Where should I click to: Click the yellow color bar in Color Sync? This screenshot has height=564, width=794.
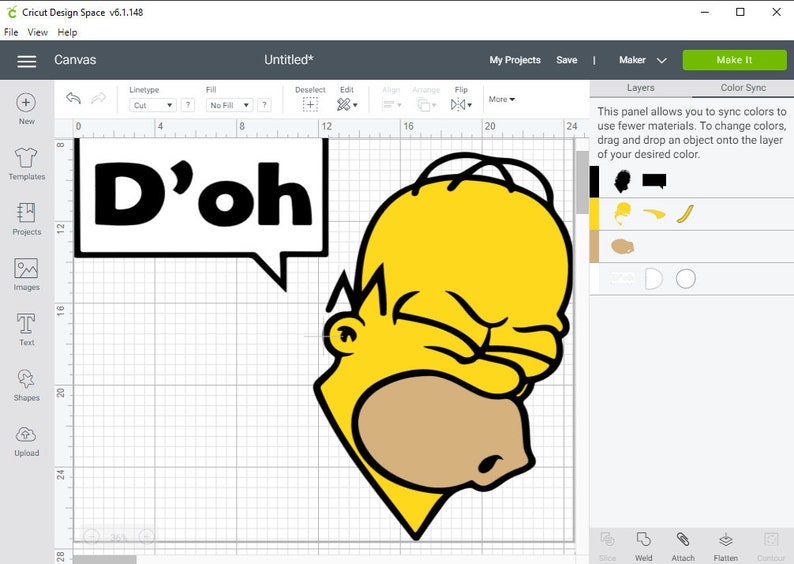pyautogui.click(x=594, y=214)
